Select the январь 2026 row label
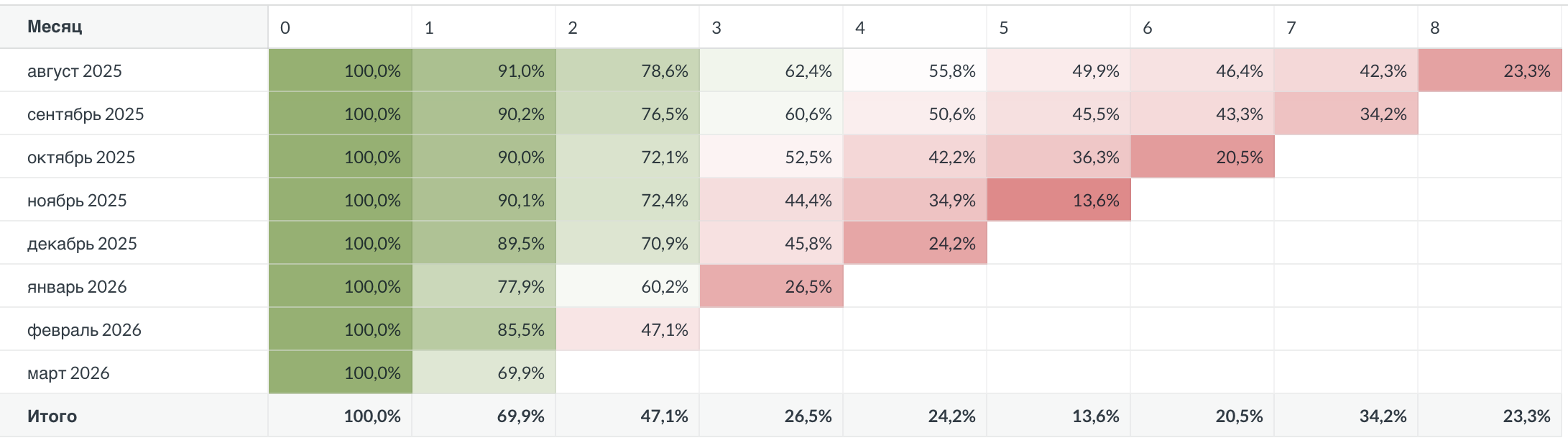Image resolution: width=1568 pixels, height=443 pixels. tap(77, 286)
